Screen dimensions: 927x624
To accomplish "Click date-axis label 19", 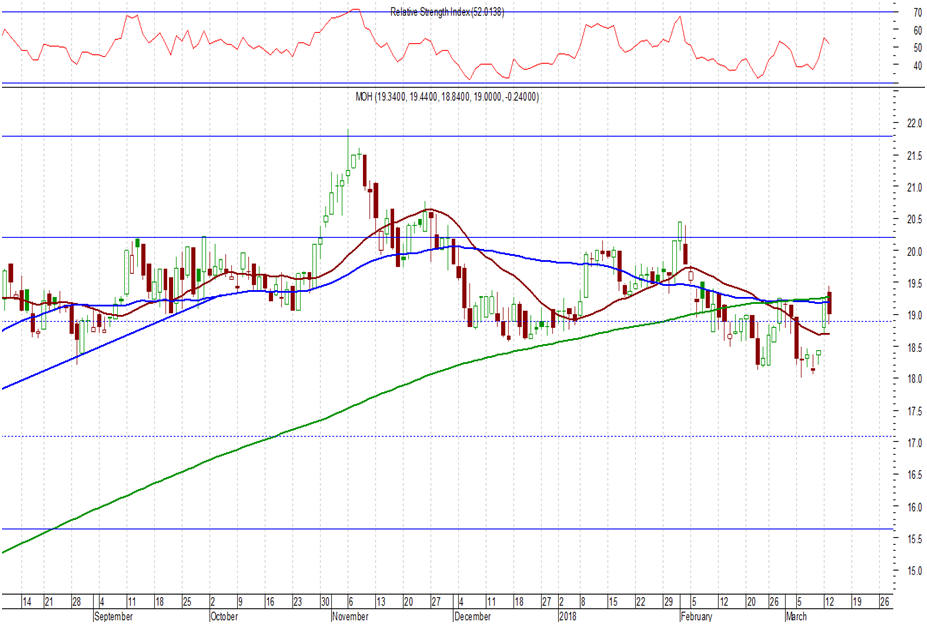I will coord(857,602).
